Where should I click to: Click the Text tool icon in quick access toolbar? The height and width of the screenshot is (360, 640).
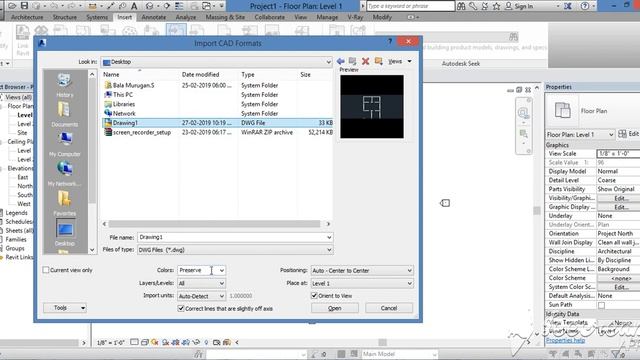pos(134,6)
